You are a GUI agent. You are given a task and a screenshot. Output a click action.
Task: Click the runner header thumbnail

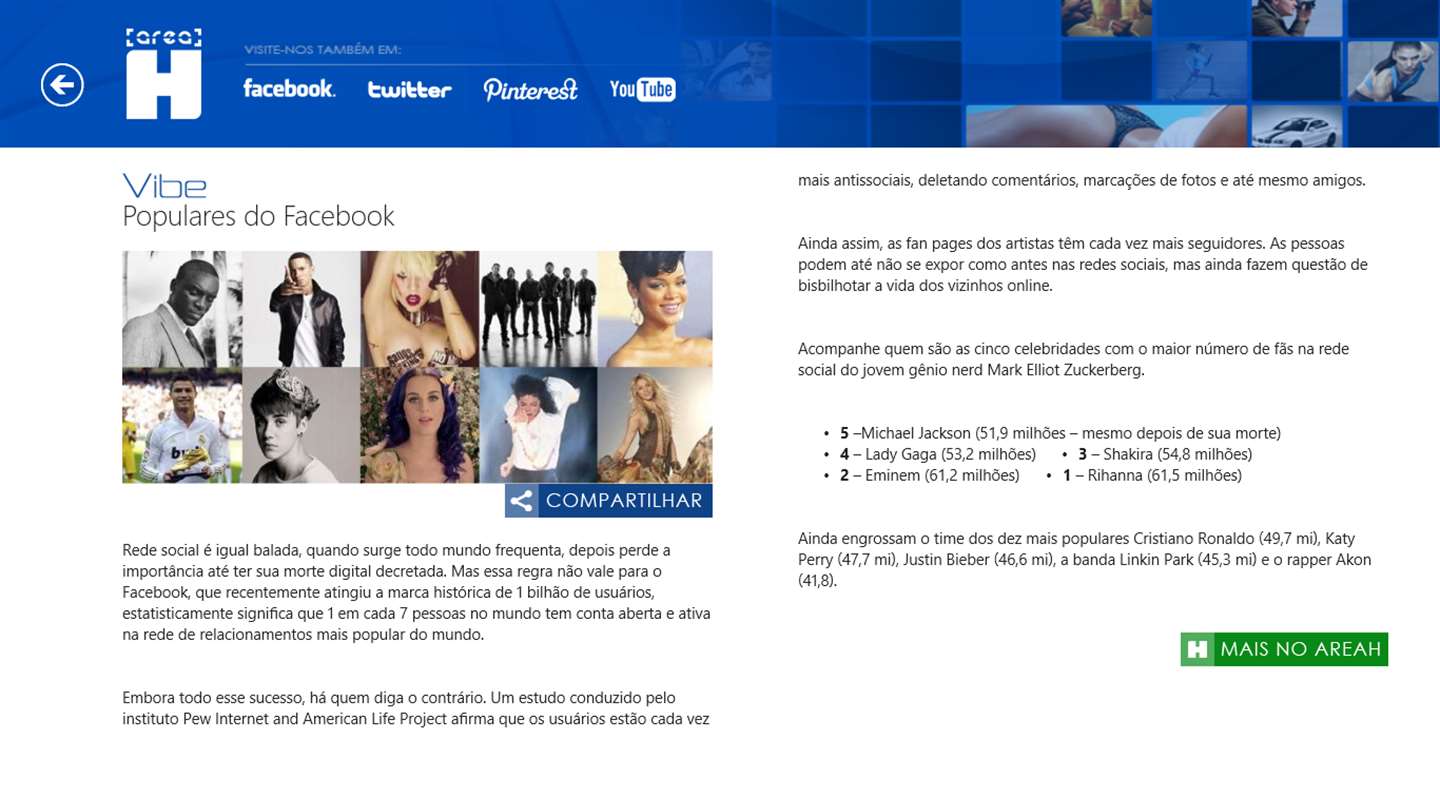(1199, 70)
